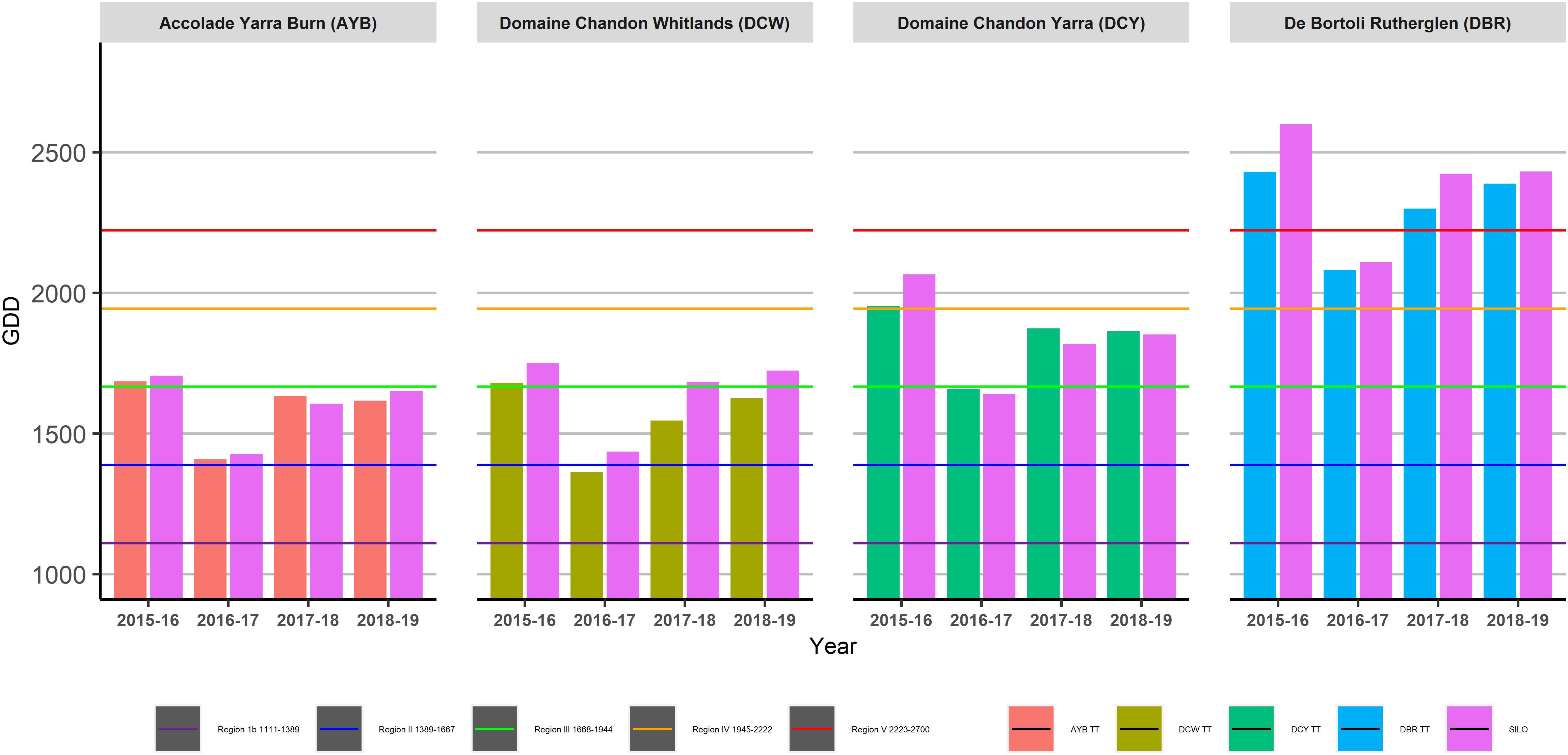
Task: Click the 2018-19 label in DCW panel
Action: tap(765, 620)
